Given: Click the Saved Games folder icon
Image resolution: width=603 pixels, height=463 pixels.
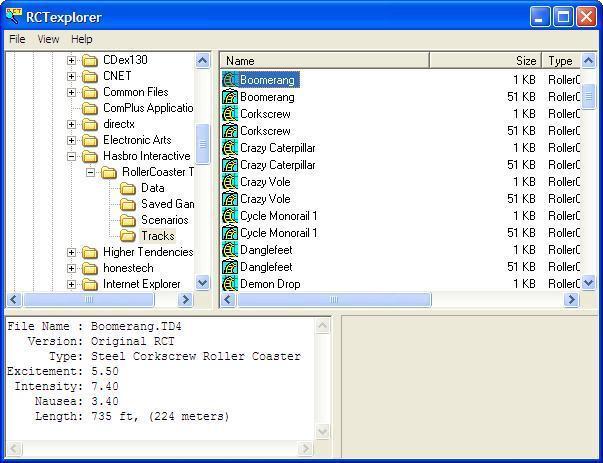Looking at the screenshot, I should coord(128,204).
